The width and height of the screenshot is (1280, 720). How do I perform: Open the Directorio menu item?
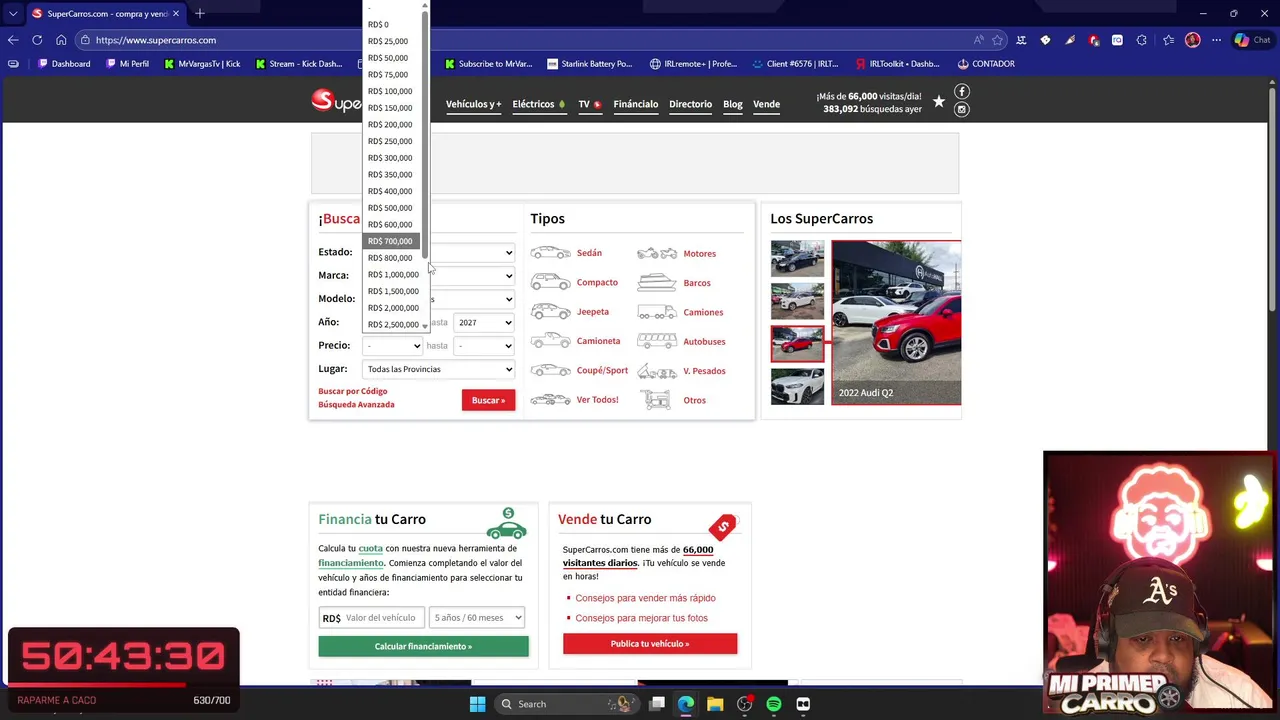coord(690,104)
